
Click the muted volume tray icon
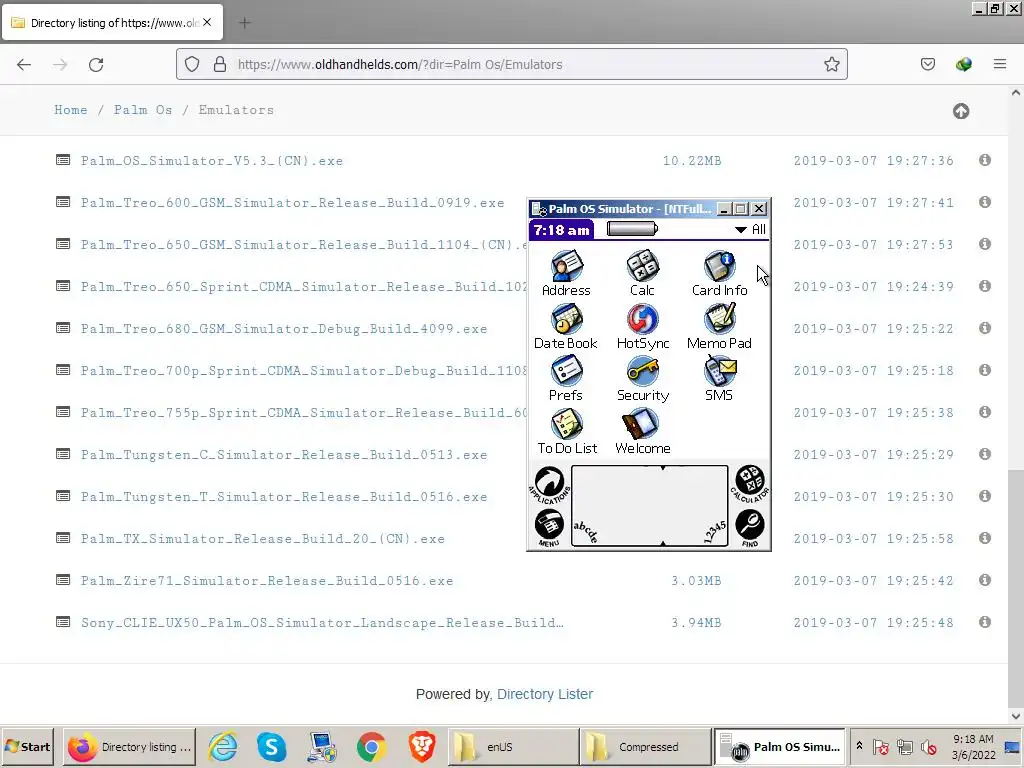coord(928,746)
